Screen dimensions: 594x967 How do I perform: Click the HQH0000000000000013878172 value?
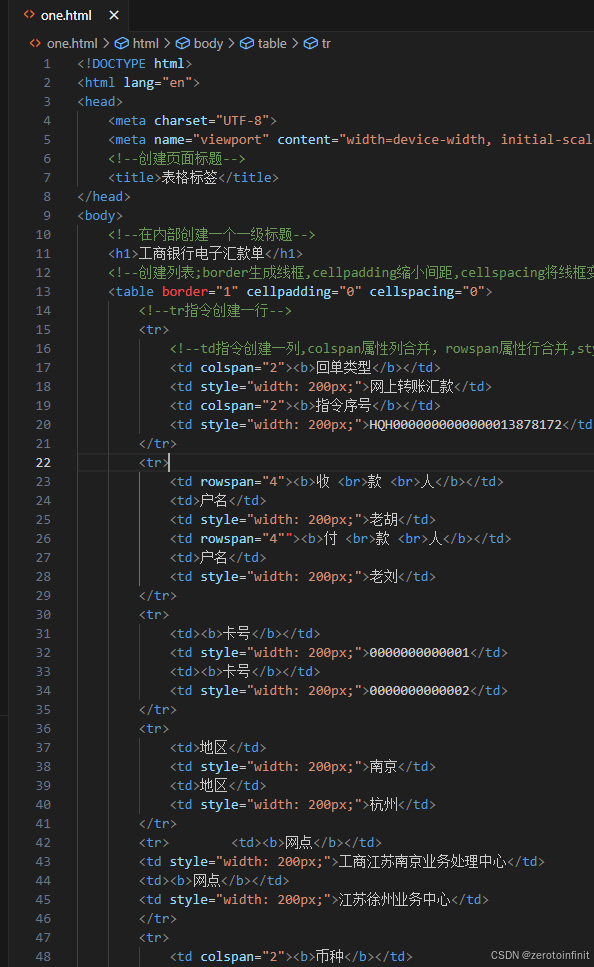(466, 425)
